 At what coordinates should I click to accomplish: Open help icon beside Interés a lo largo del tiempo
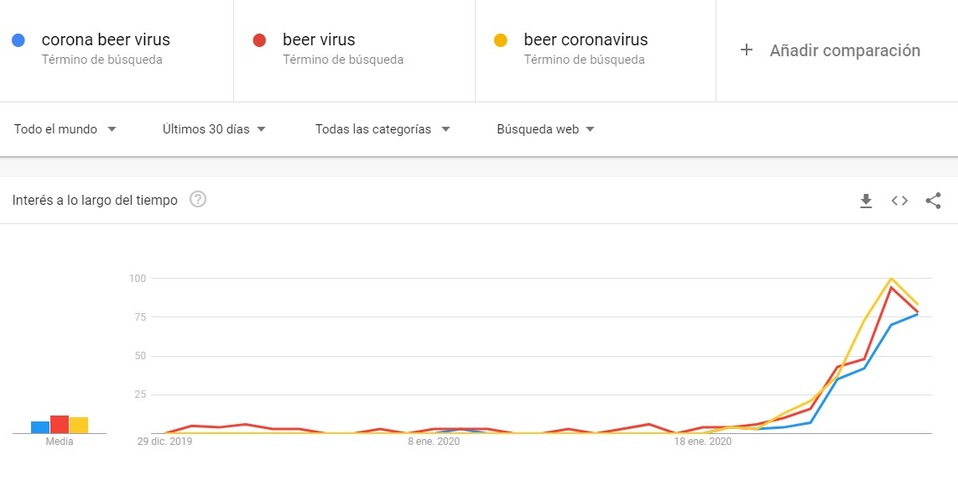click(197, 199)
